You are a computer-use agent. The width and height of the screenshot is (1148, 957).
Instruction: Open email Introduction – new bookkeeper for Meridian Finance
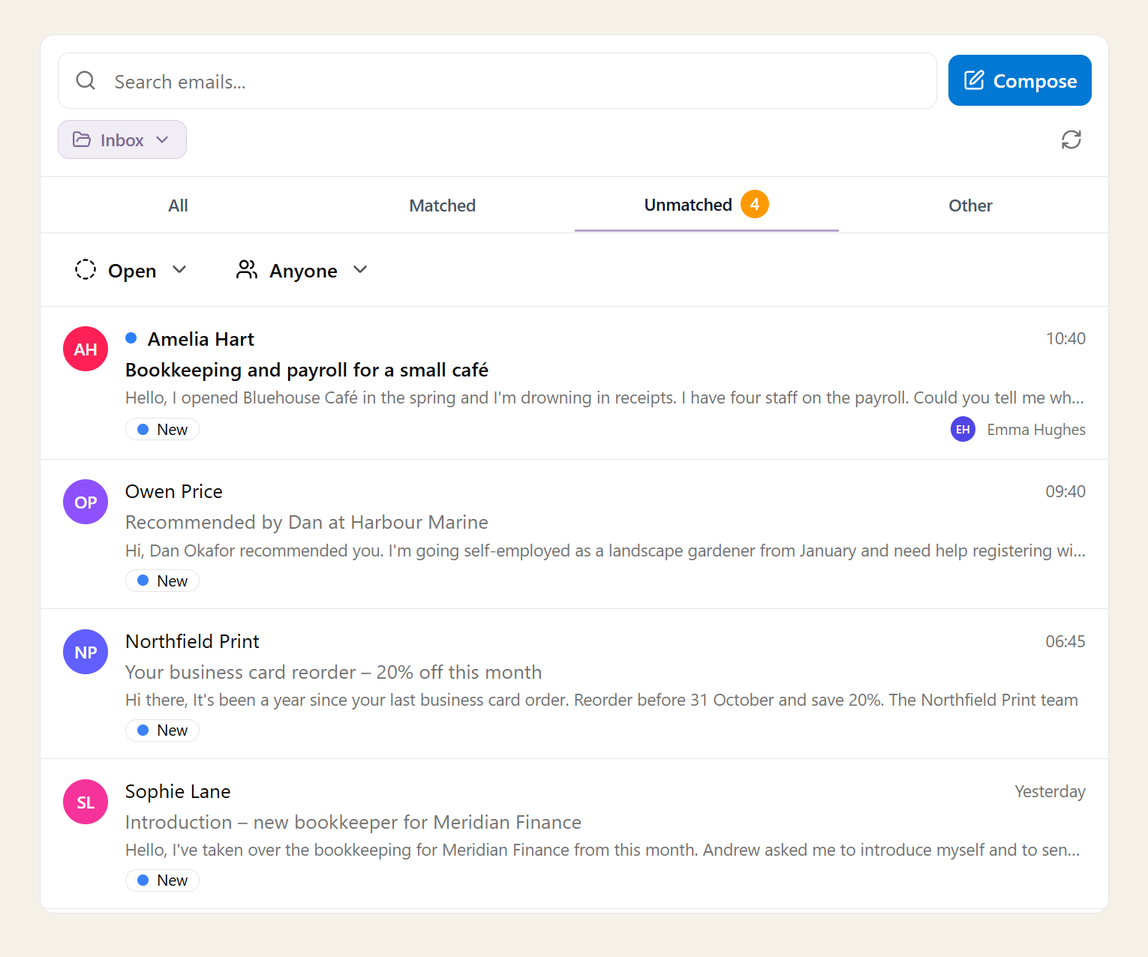tap(574, 834)
